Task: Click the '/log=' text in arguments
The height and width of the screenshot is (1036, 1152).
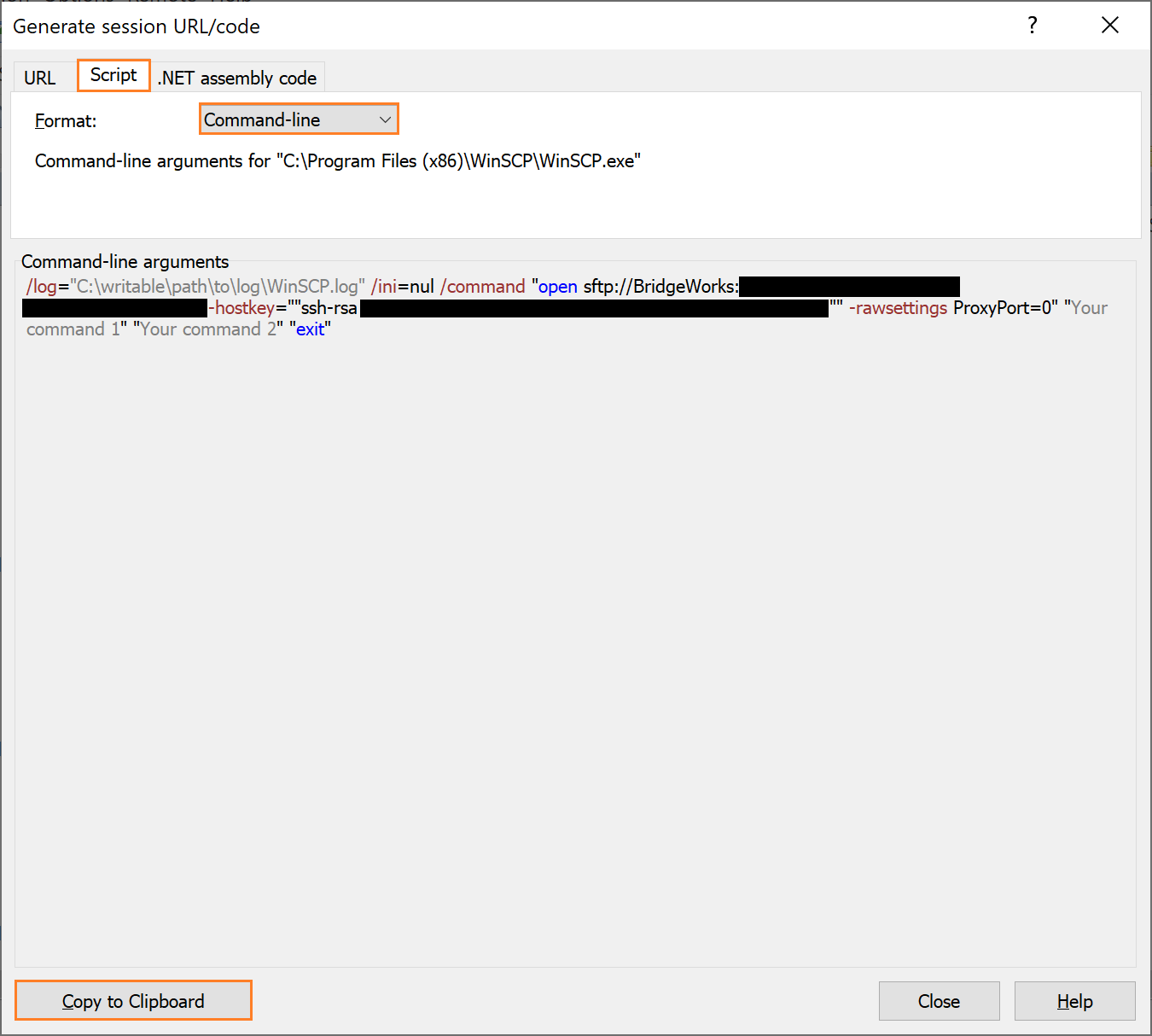Action: 47,287
